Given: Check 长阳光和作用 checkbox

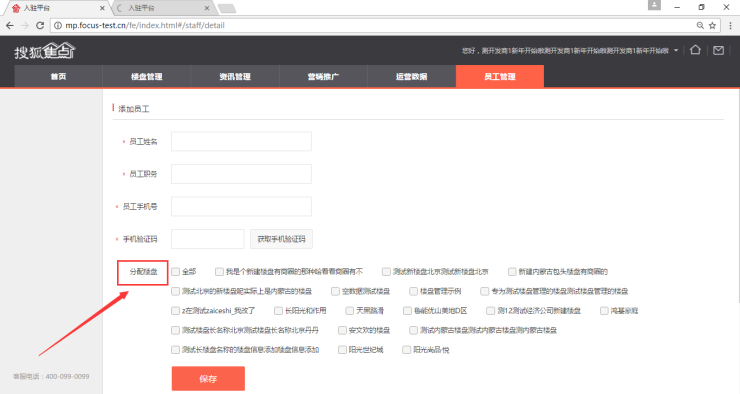Looking at the screenshot, I should 278,311.
